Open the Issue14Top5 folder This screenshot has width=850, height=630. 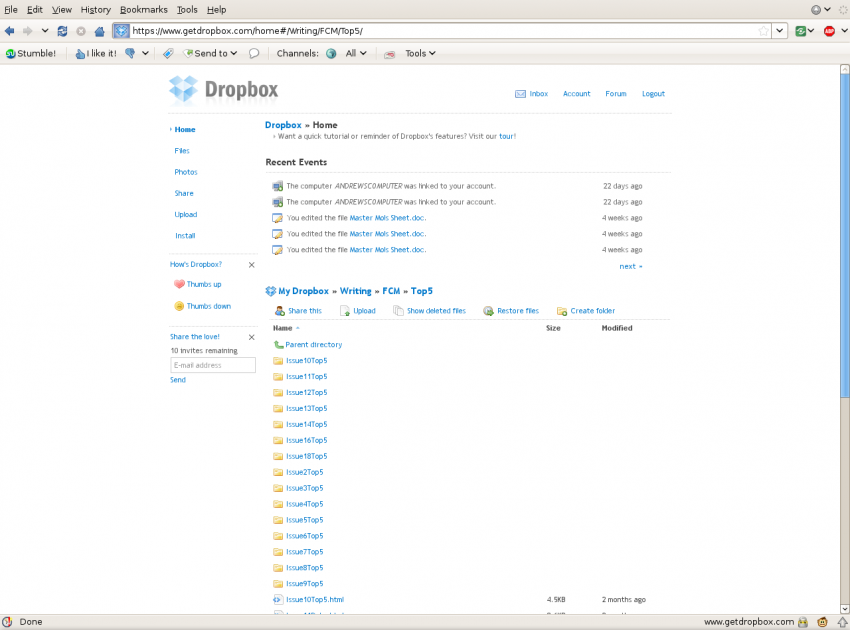coord(307,425)
